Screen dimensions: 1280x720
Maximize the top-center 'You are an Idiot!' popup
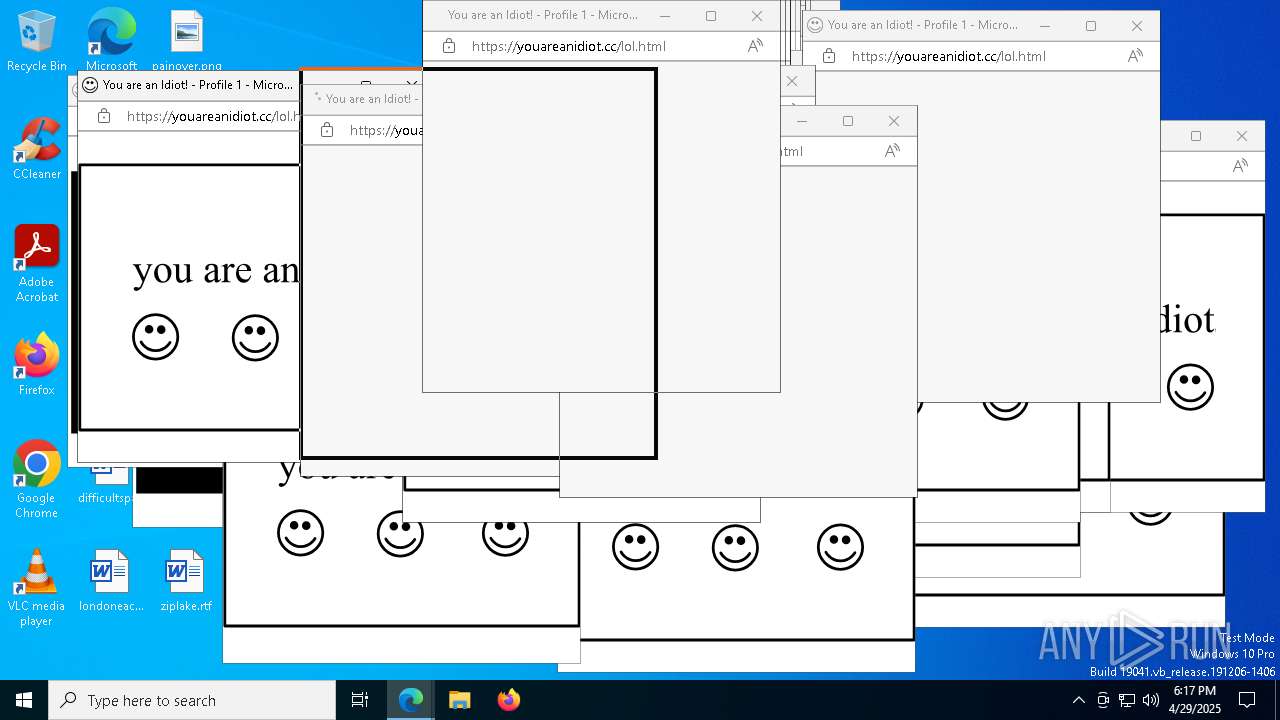711,16
